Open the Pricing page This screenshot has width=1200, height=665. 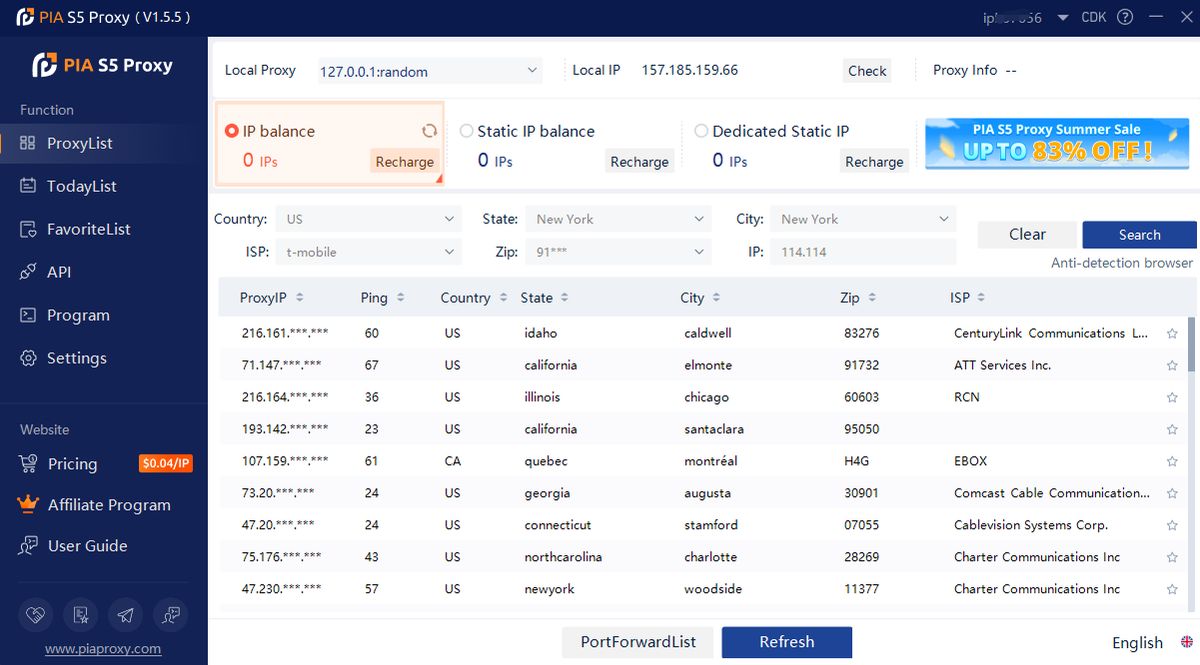click(75, 463)
